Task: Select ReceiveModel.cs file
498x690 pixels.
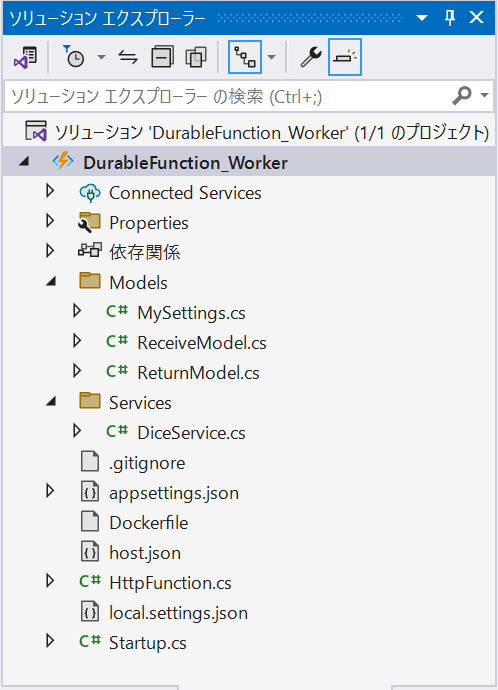Action: [202, 343]
